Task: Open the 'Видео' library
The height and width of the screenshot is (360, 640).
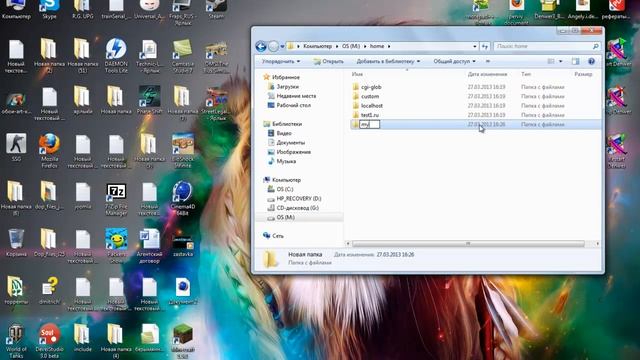Action: (284, 133)
